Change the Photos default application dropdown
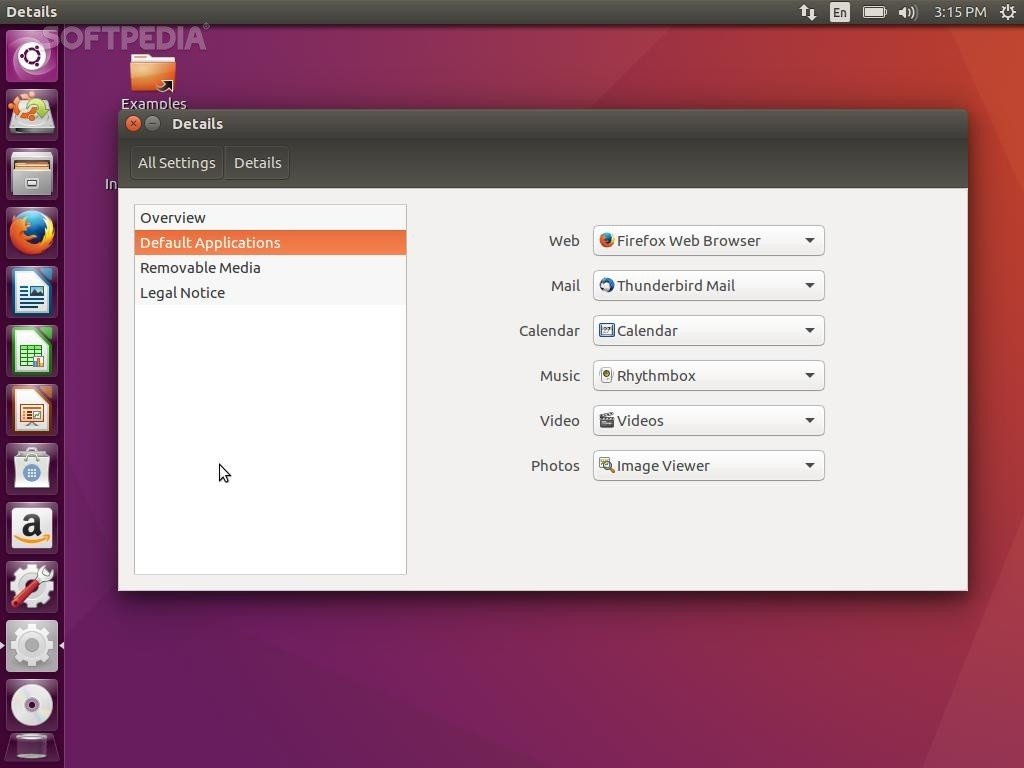This screenshot has height=768, width=1024. click(x=708, y=466)
